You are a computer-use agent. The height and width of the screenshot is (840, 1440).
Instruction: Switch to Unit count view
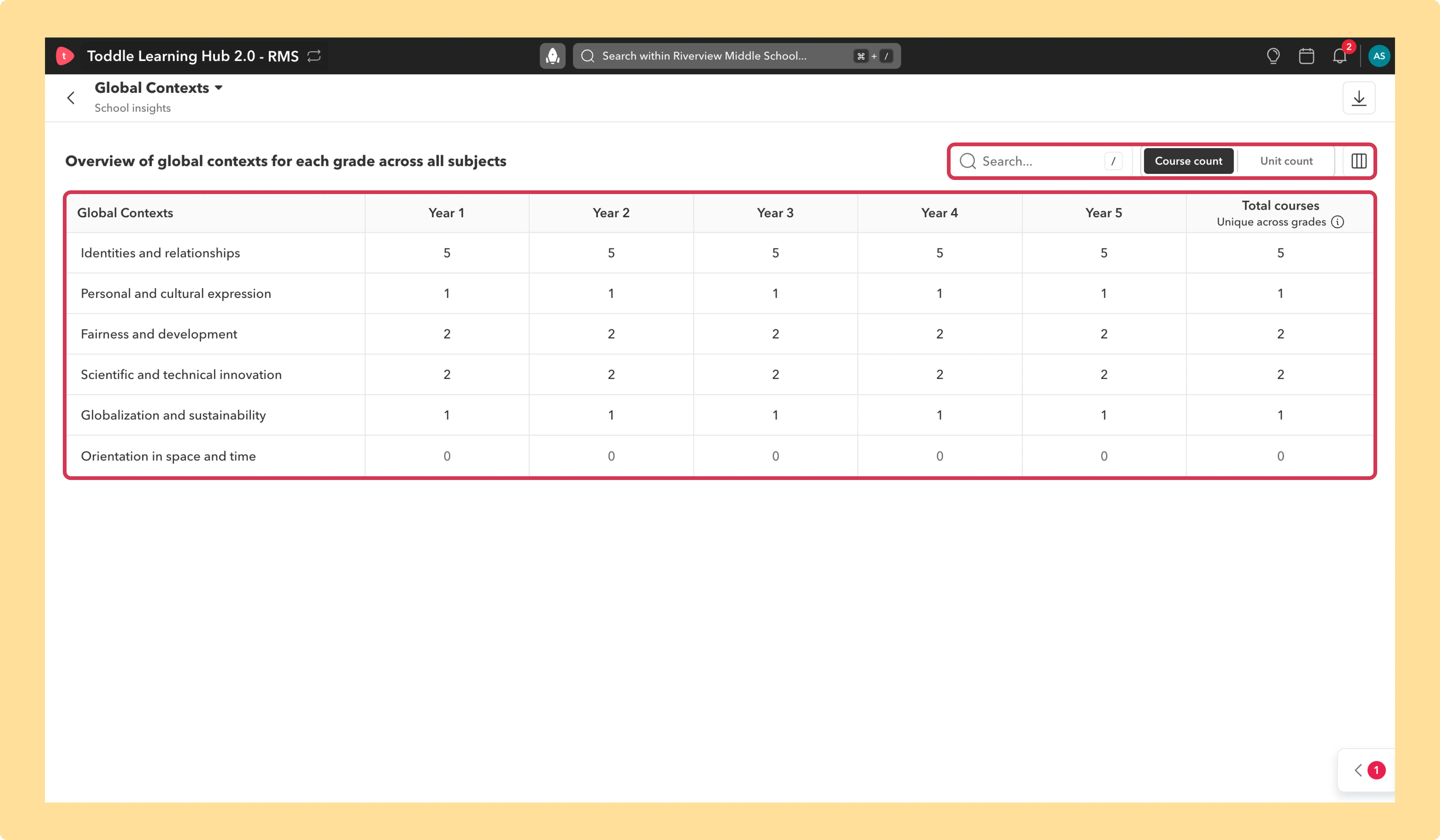(1286, 161)
